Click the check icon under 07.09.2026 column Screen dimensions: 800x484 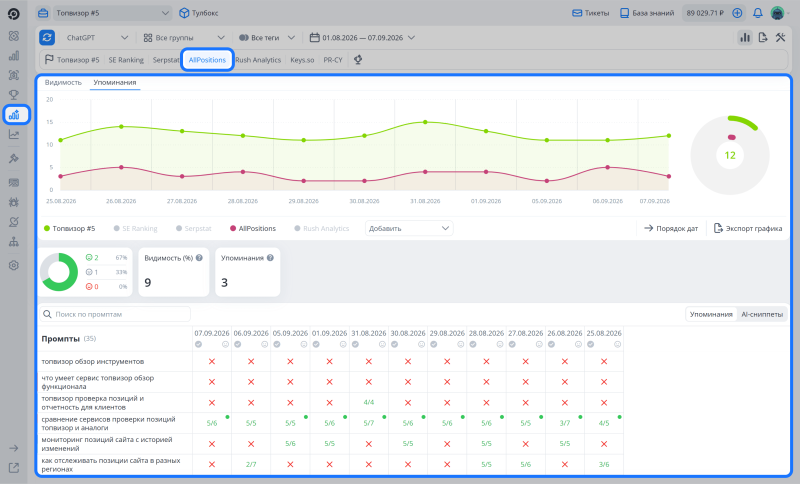tap(198, 345)
